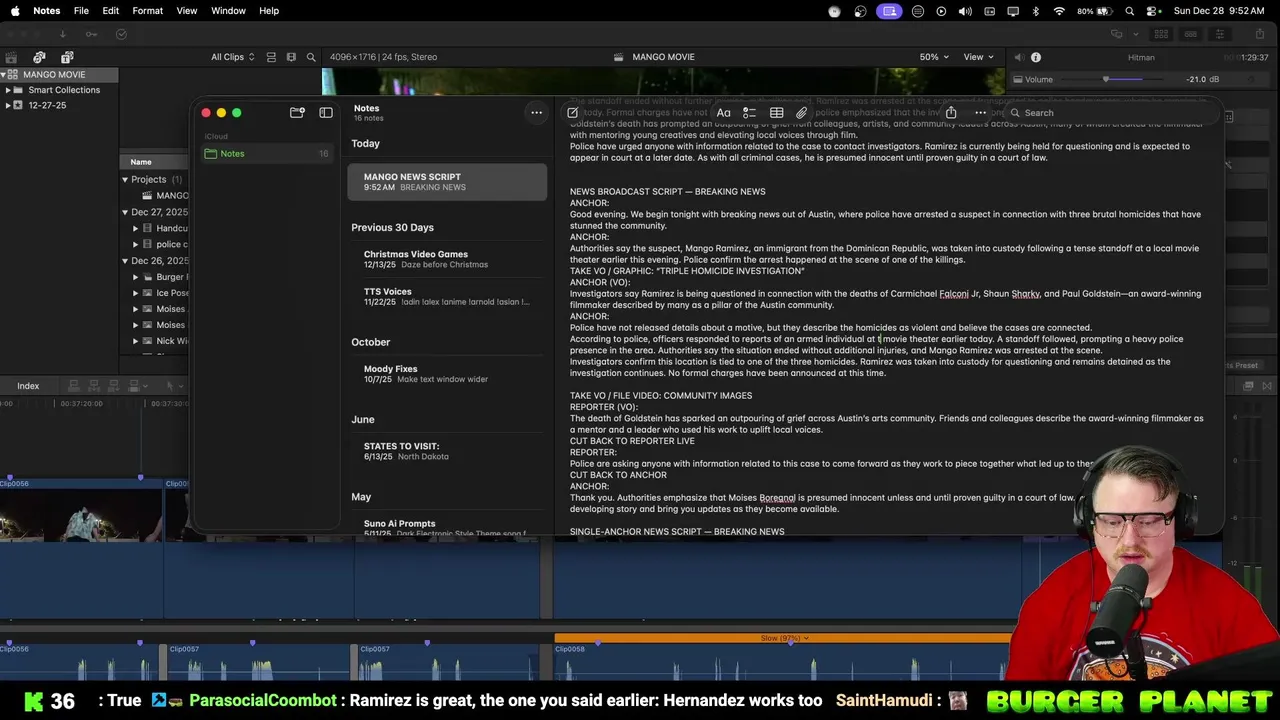
Task: Toggle clip grouping appearance icon
Action: (x=271, y=57)
